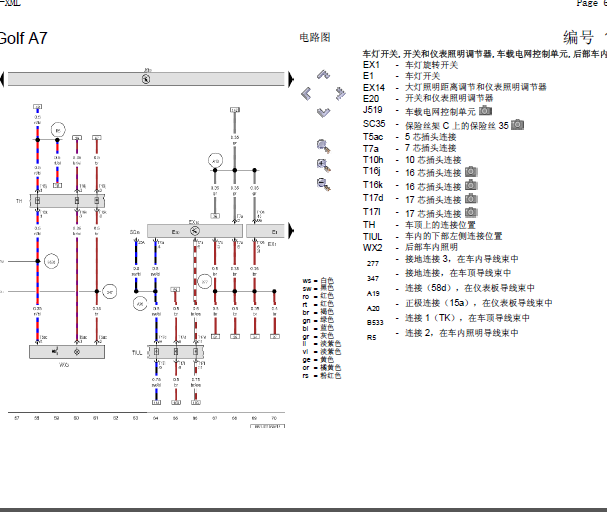Open camera photo for T16j connector
This screenshot has width=607, height=512.
point(471,171)
